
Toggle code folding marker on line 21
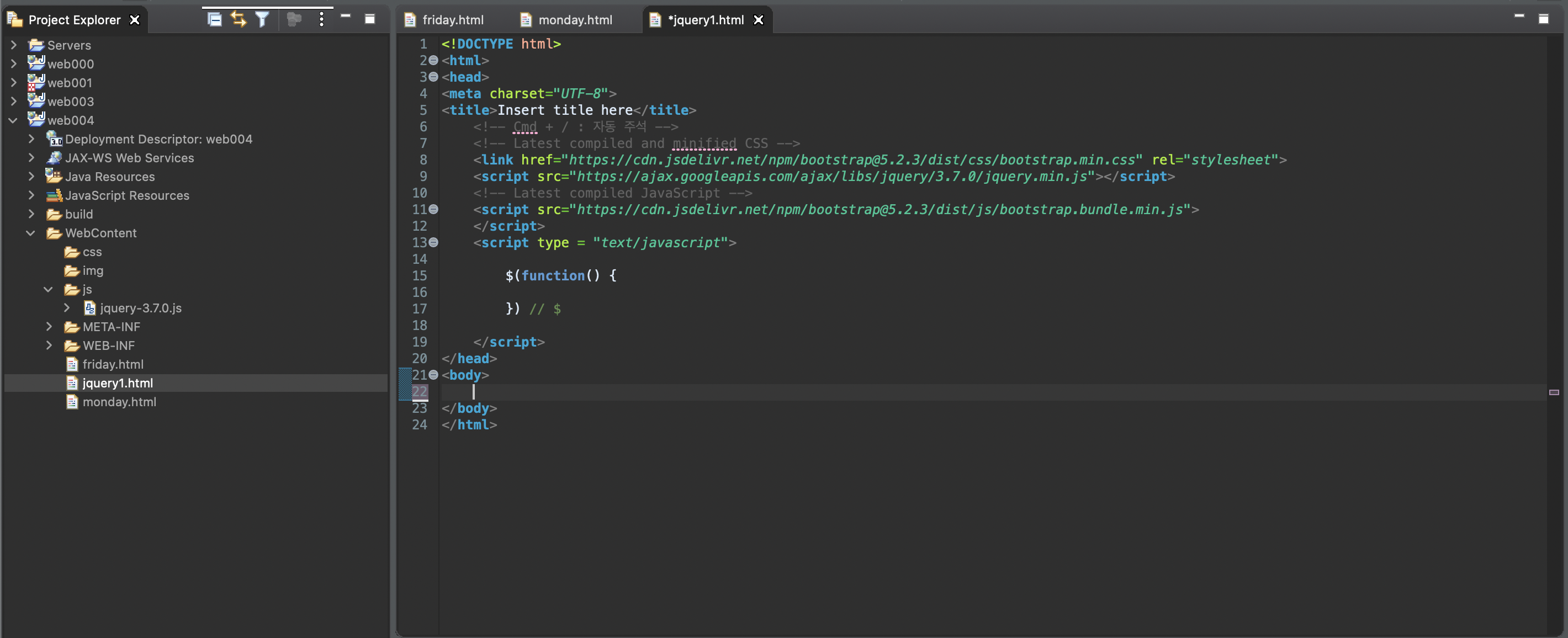coord(433,375)
